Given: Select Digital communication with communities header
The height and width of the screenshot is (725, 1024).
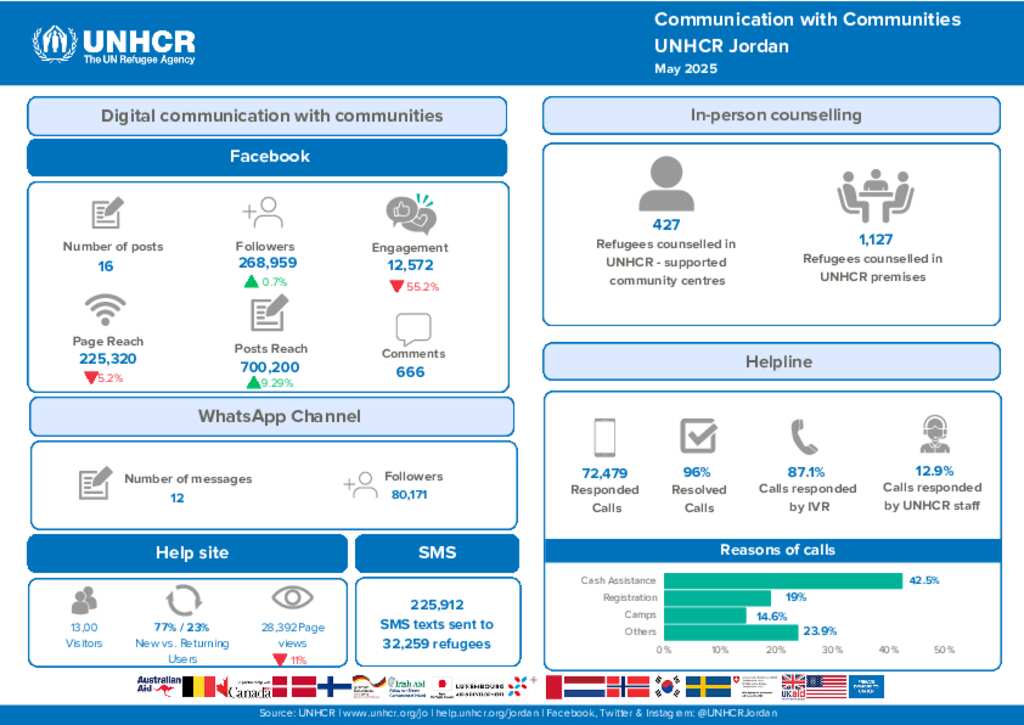Looking at the screenshot, I should 267,116.
